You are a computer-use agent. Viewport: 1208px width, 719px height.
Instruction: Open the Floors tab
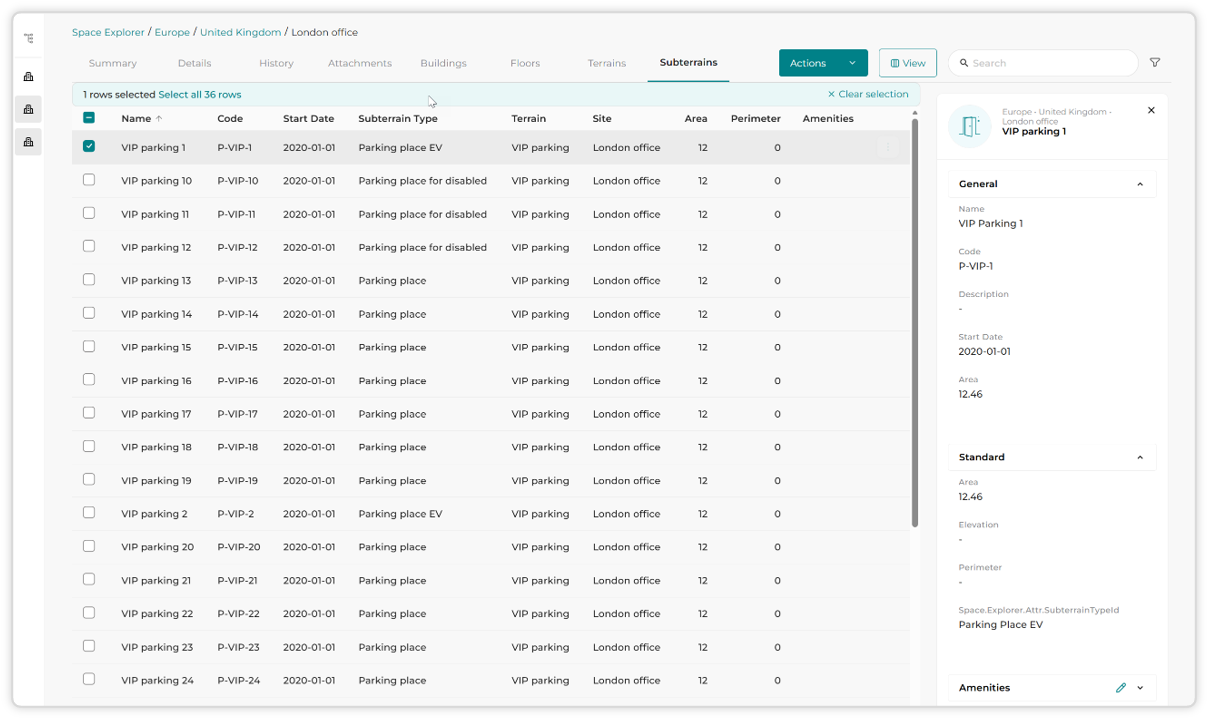[x=525, y=63]
